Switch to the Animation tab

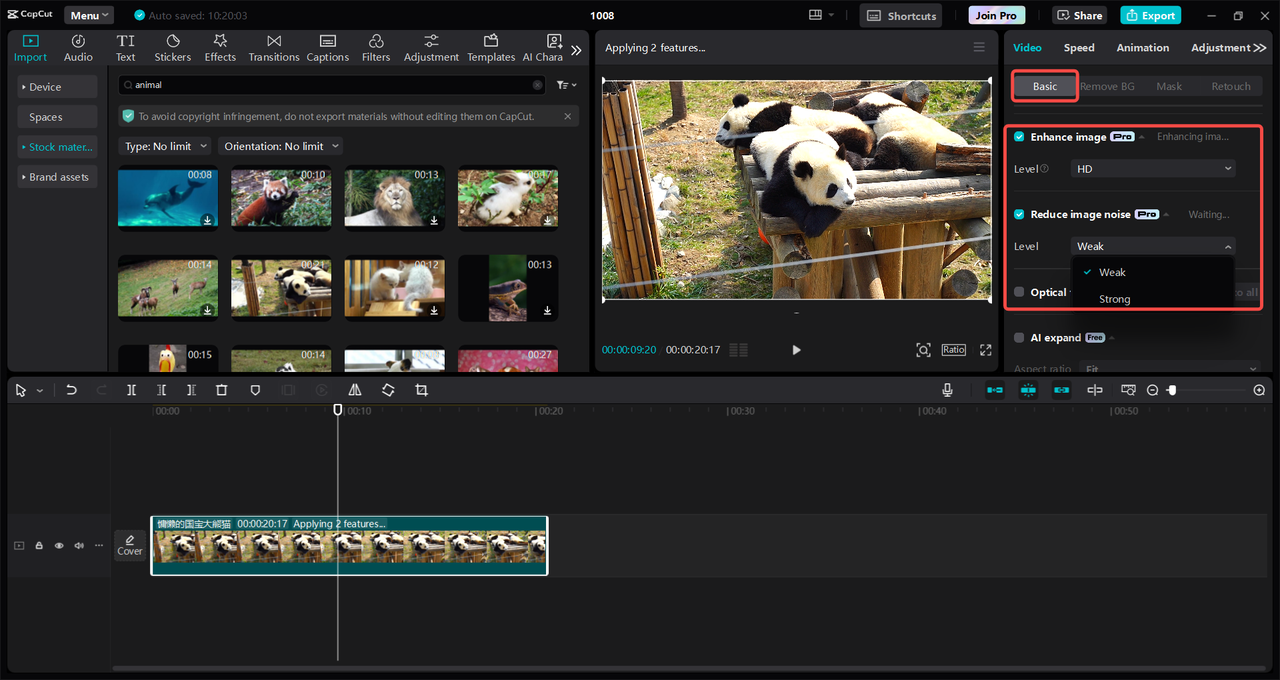coord(1142,48)
